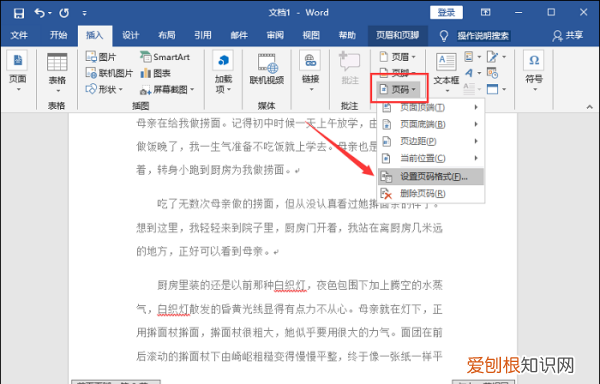Click the text 转身小跑到厨房为我做捞面
This screenshot has width=600, height=384.
tap(220, 169)
